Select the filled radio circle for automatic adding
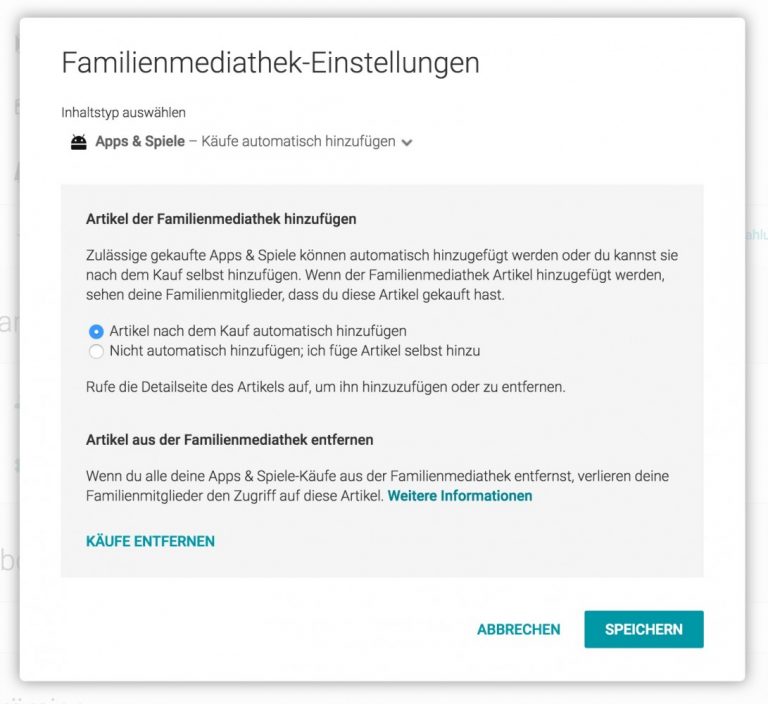768x704 pixels. tap(96, 331)
